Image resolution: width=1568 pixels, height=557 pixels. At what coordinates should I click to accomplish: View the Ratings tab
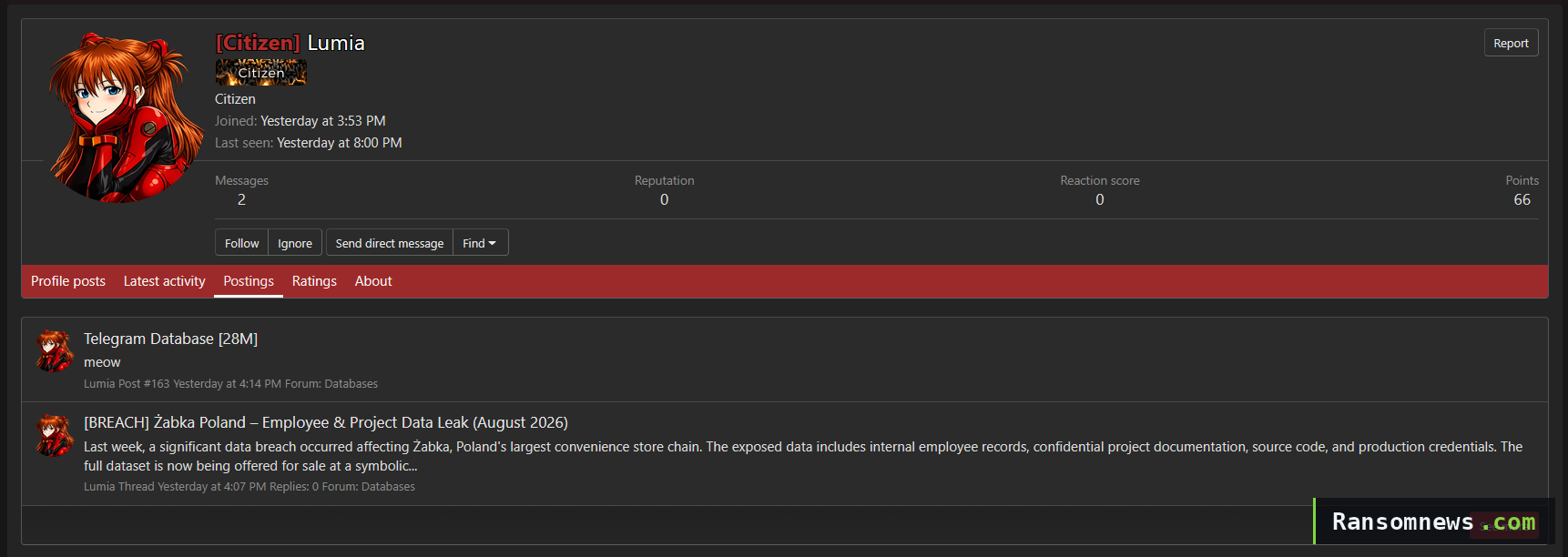[314, 281]
